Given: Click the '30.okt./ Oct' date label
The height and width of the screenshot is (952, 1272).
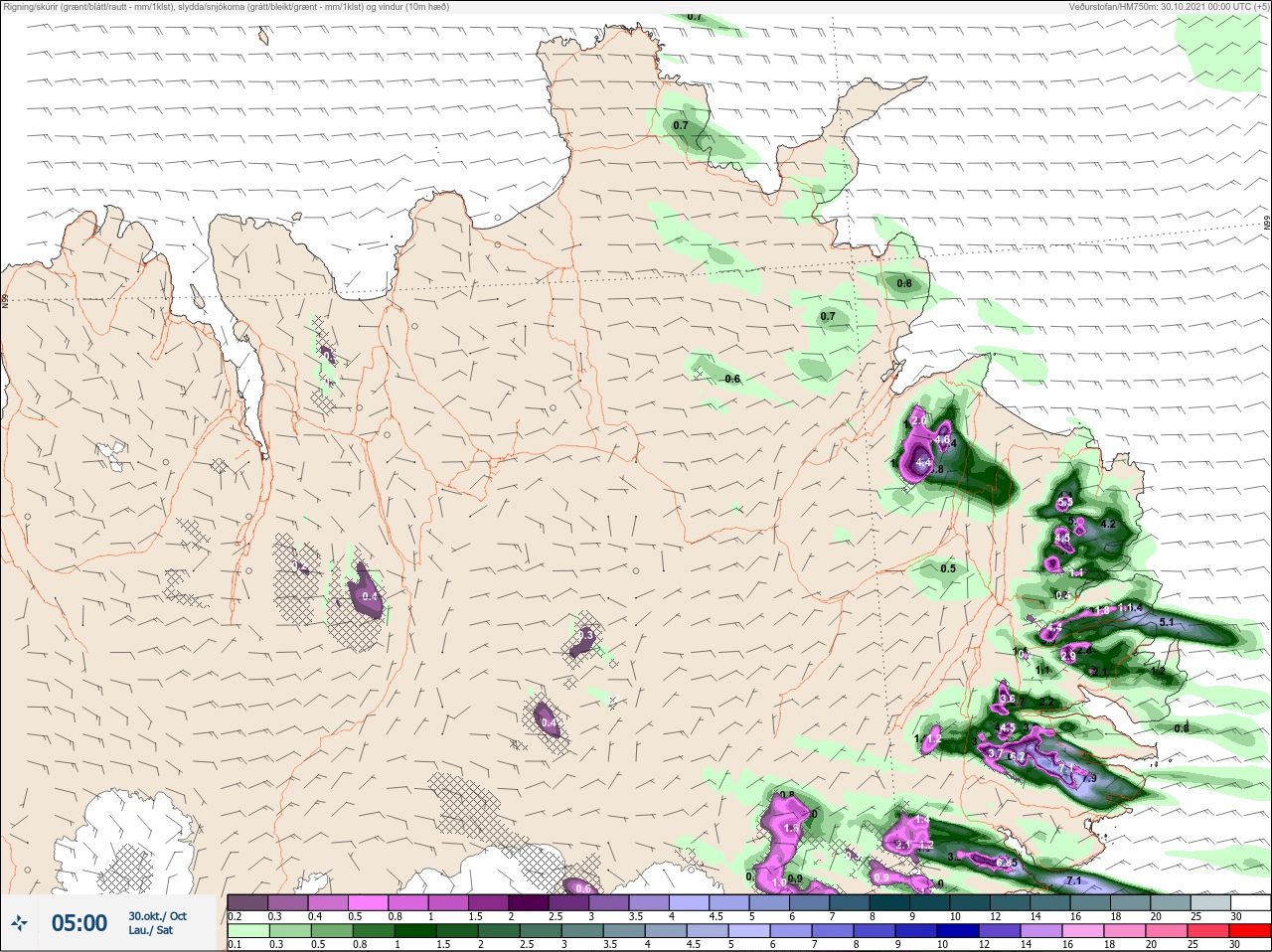Looking at the screenshot, I should pyautogui.click(x=157, y=915).
